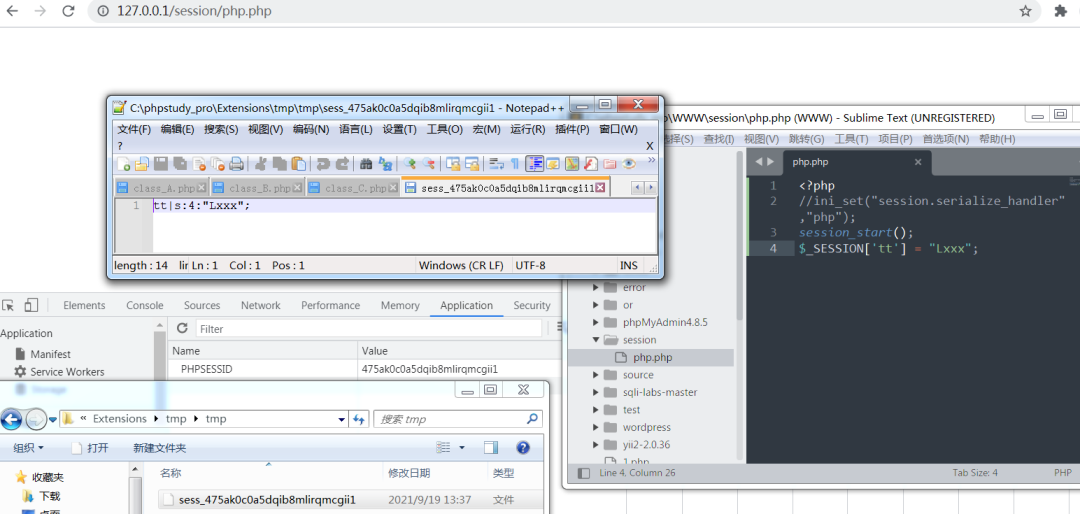The image size is (1080, 514).
Task: Click the Print icon in Notepad++ toolbar
Action: [x=236, y=164]
